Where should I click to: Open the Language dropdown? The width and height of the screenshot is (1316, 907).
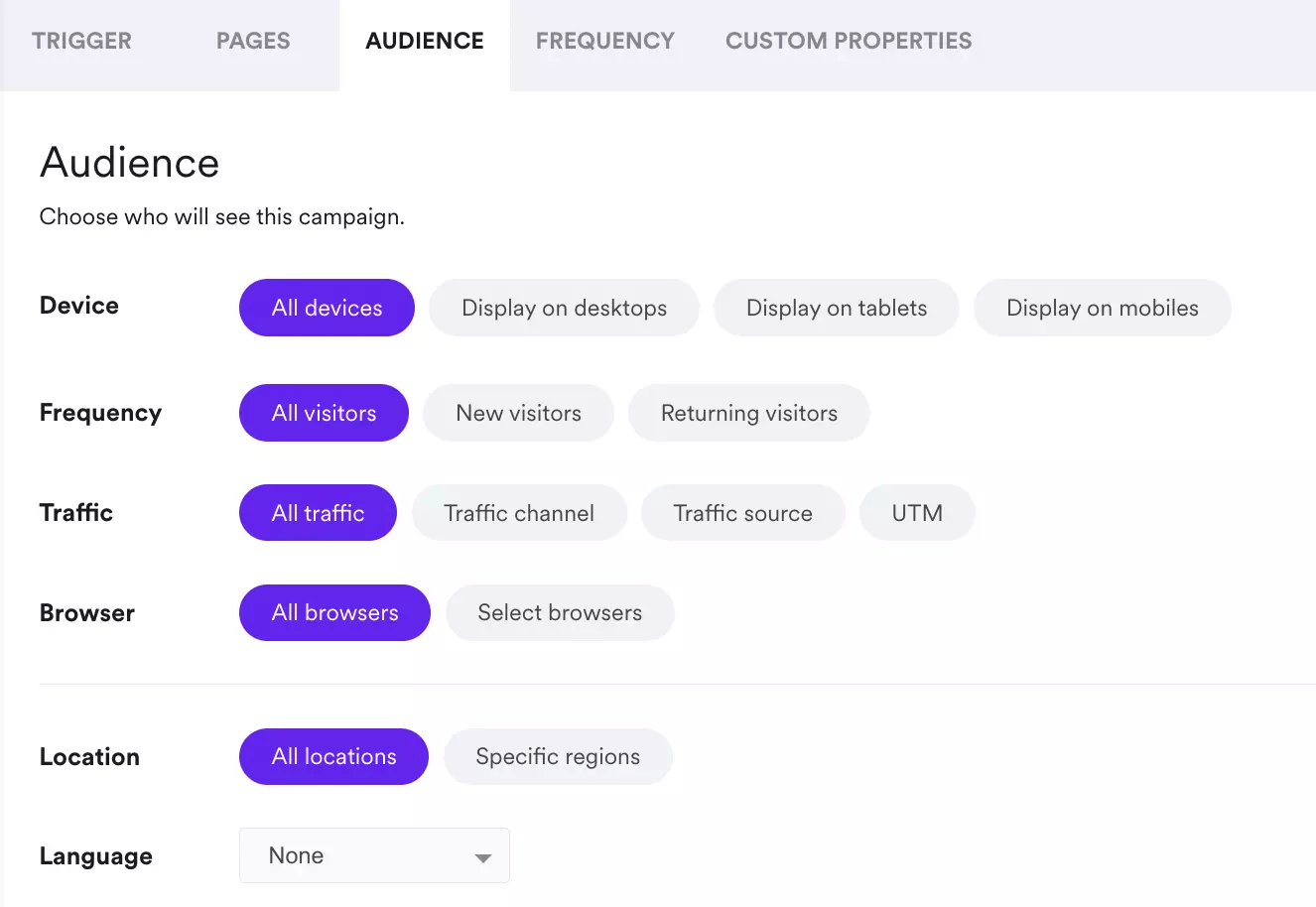click(374, 854)
